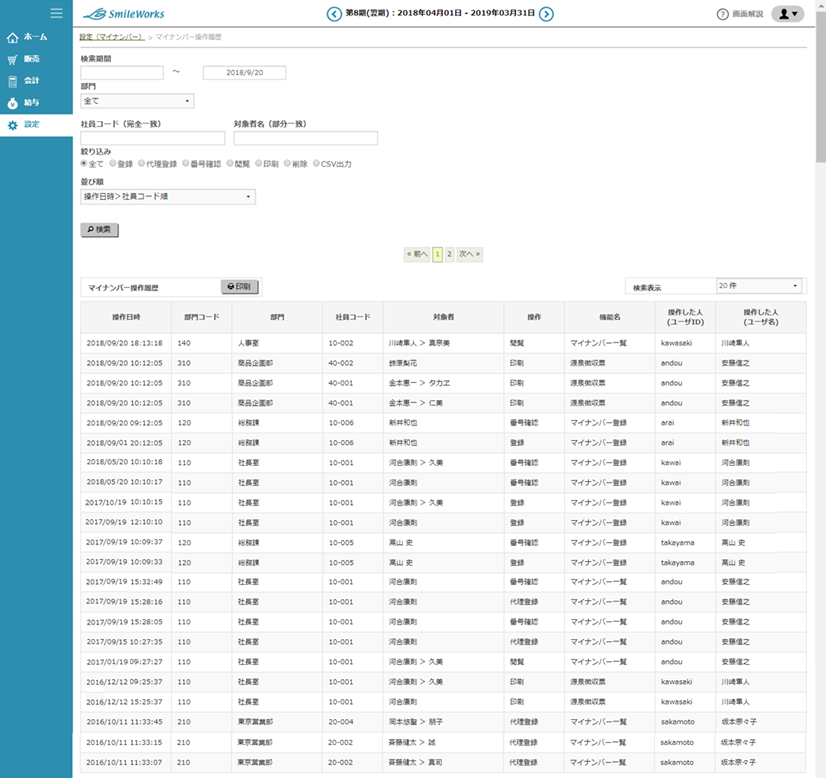Open 画面解説 help
826x778 pixels.
click(740, 14)
